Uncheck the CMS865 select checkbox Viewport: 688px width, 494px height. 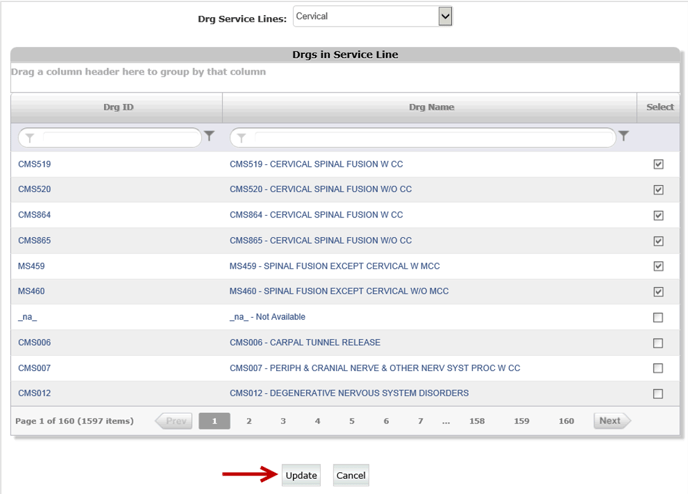[658, 241]
